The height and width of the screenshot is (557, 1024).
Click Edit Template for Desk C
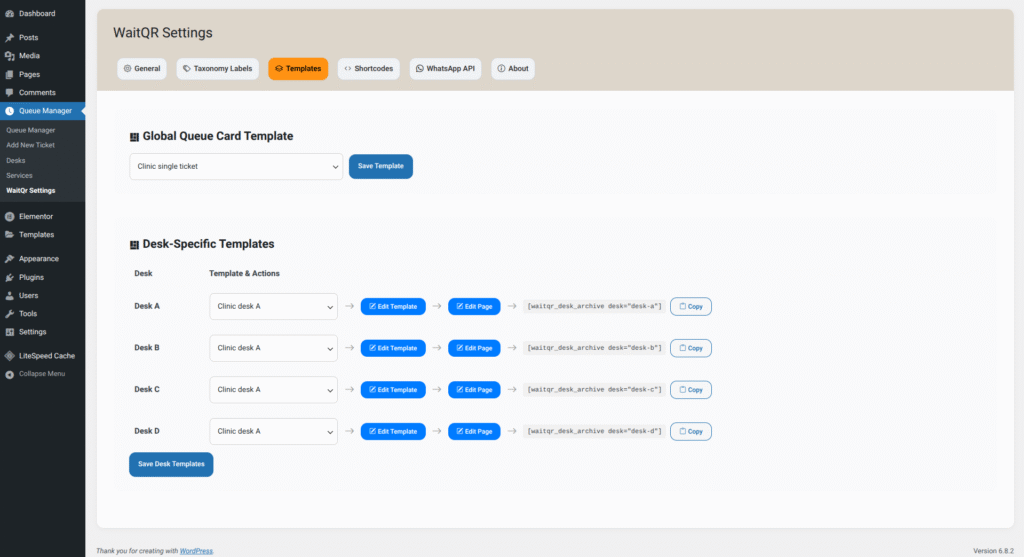coord(393,390)
